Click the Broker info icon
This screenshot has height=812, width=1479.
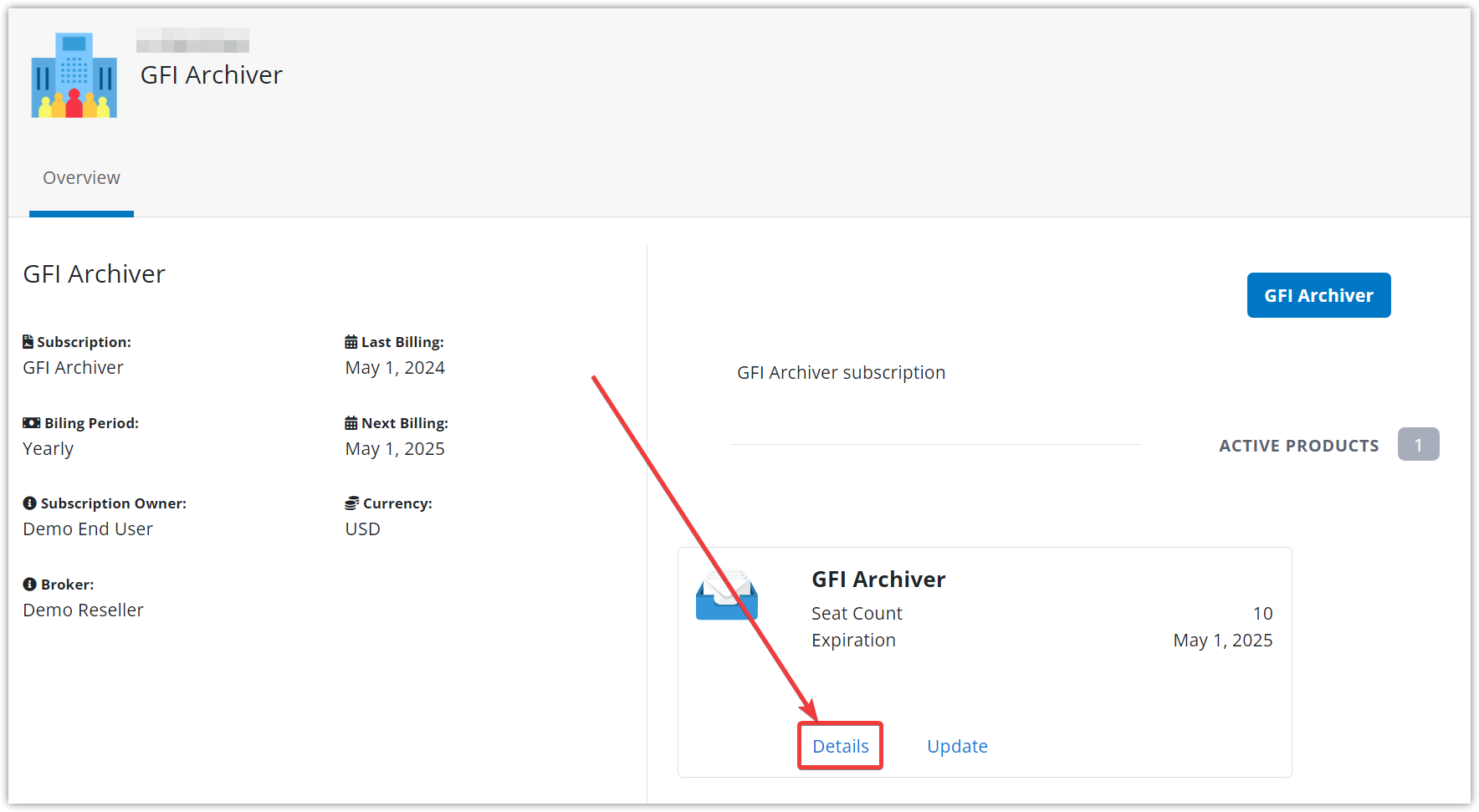pyautogui.click(x=29, y=584)
